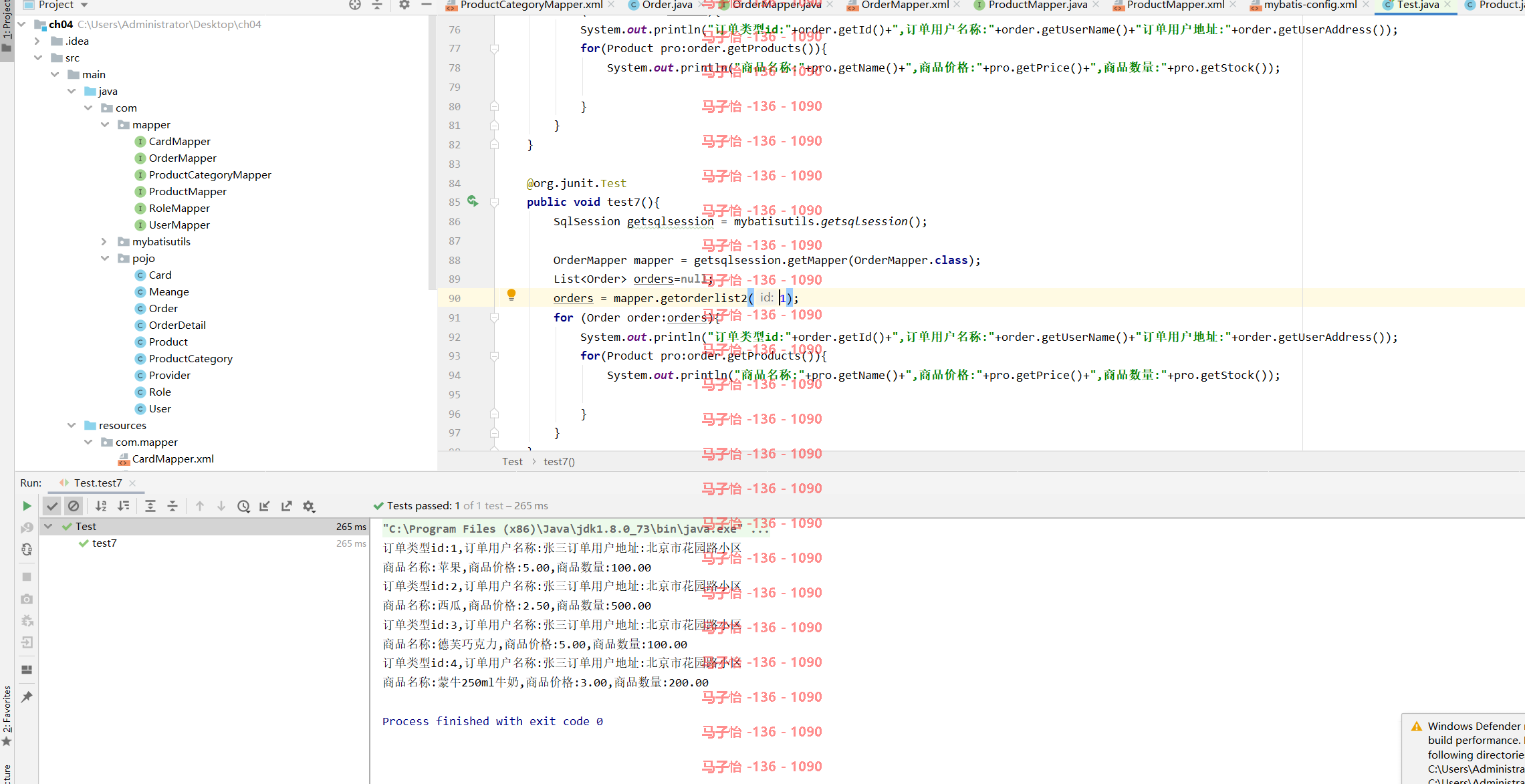Close the Test.test7 run tab
The width and height of the screenshot is (1525, 784).
(132, 483)
